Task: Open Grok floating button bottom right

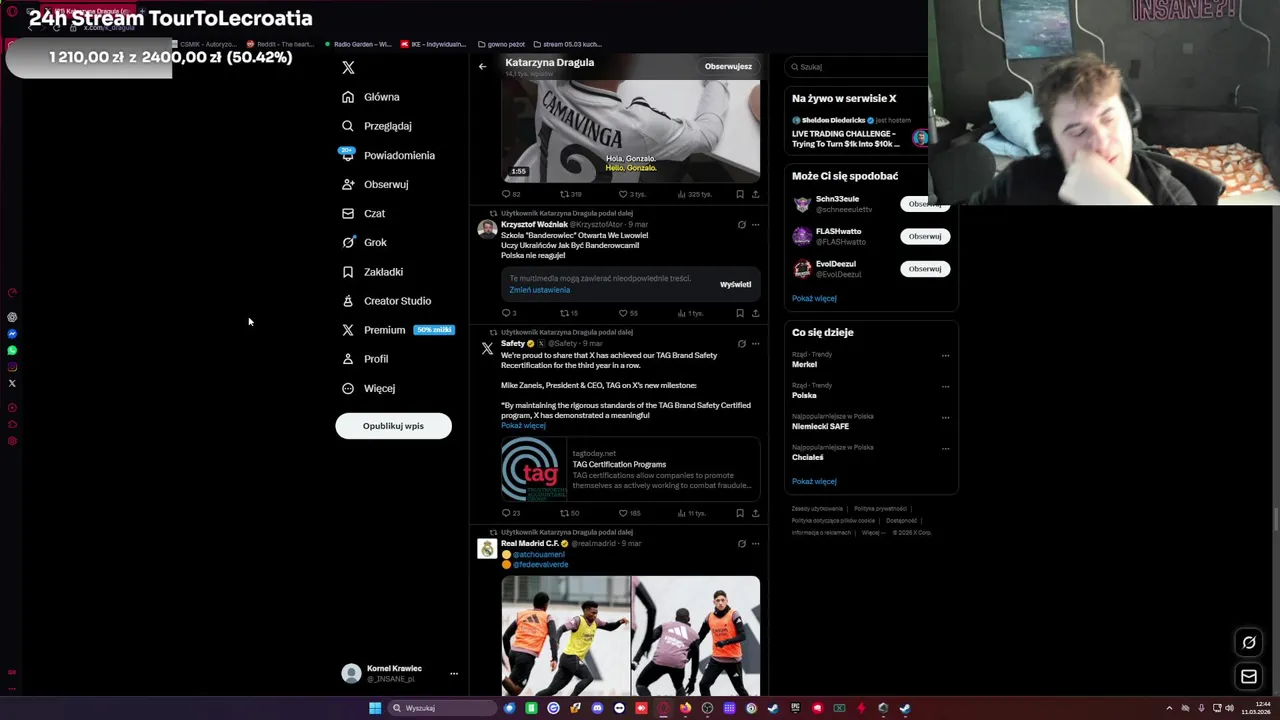Action: (1249, 643)
